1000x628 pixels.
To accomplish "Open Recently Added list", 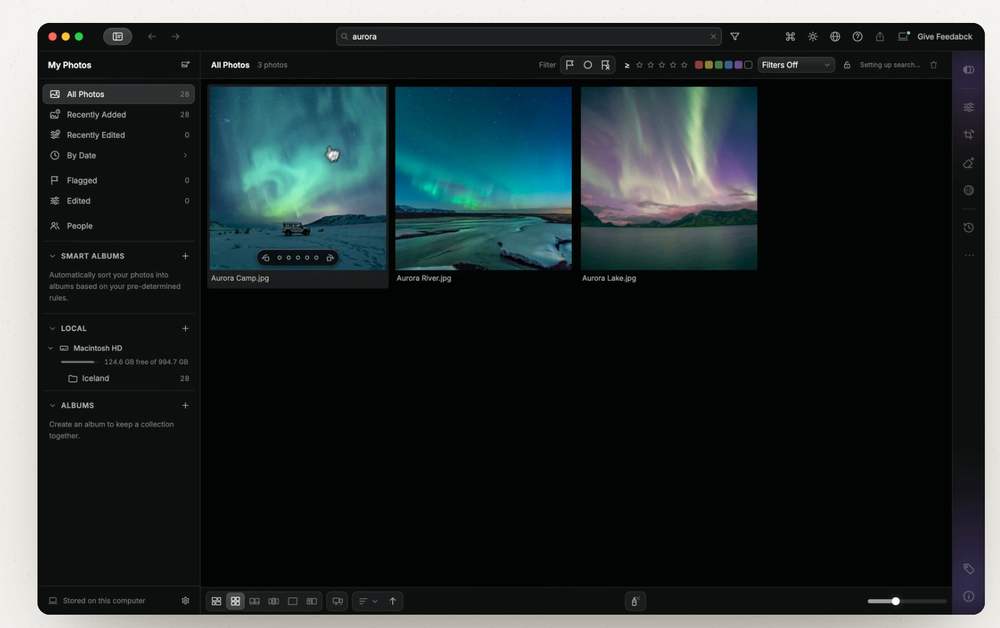I will point(119,115).
